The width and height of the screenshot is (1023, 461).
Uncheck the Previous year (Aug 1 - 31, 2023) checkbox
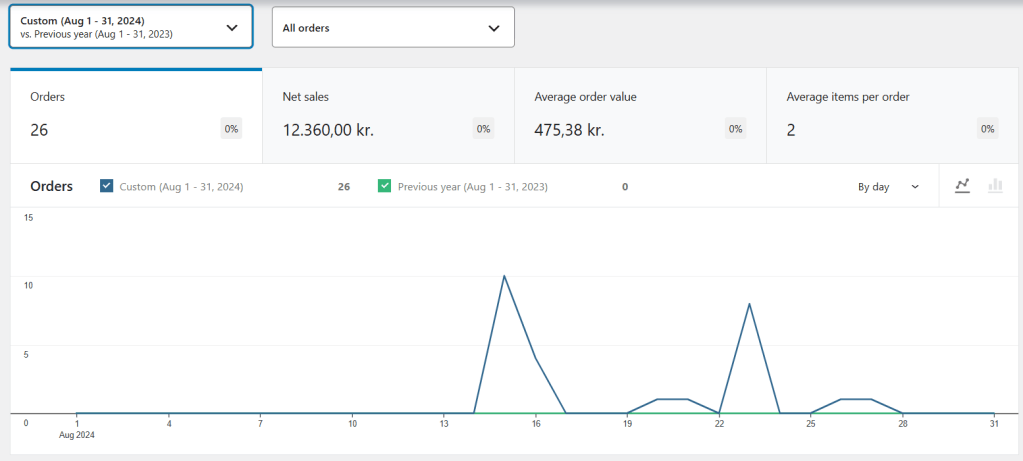pyautogui.click(x=385, y=186)
